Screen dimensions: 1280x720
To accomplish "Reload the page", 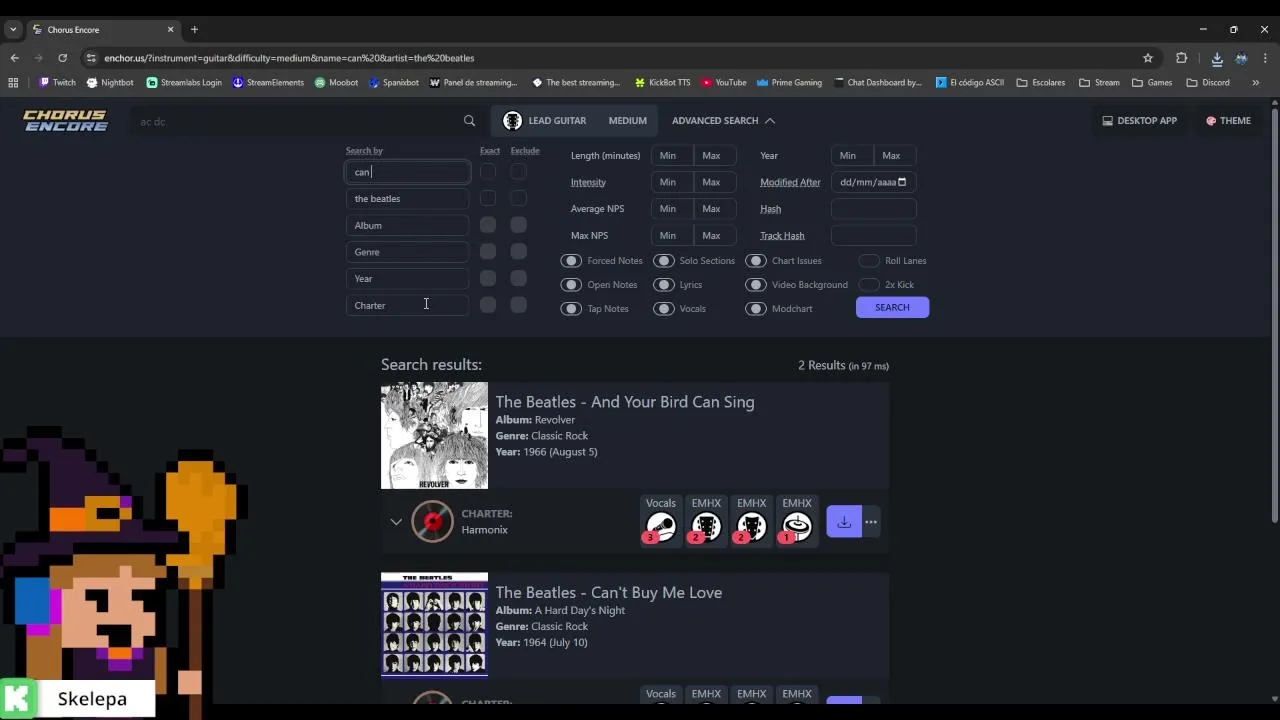I will tap(62, 58).
